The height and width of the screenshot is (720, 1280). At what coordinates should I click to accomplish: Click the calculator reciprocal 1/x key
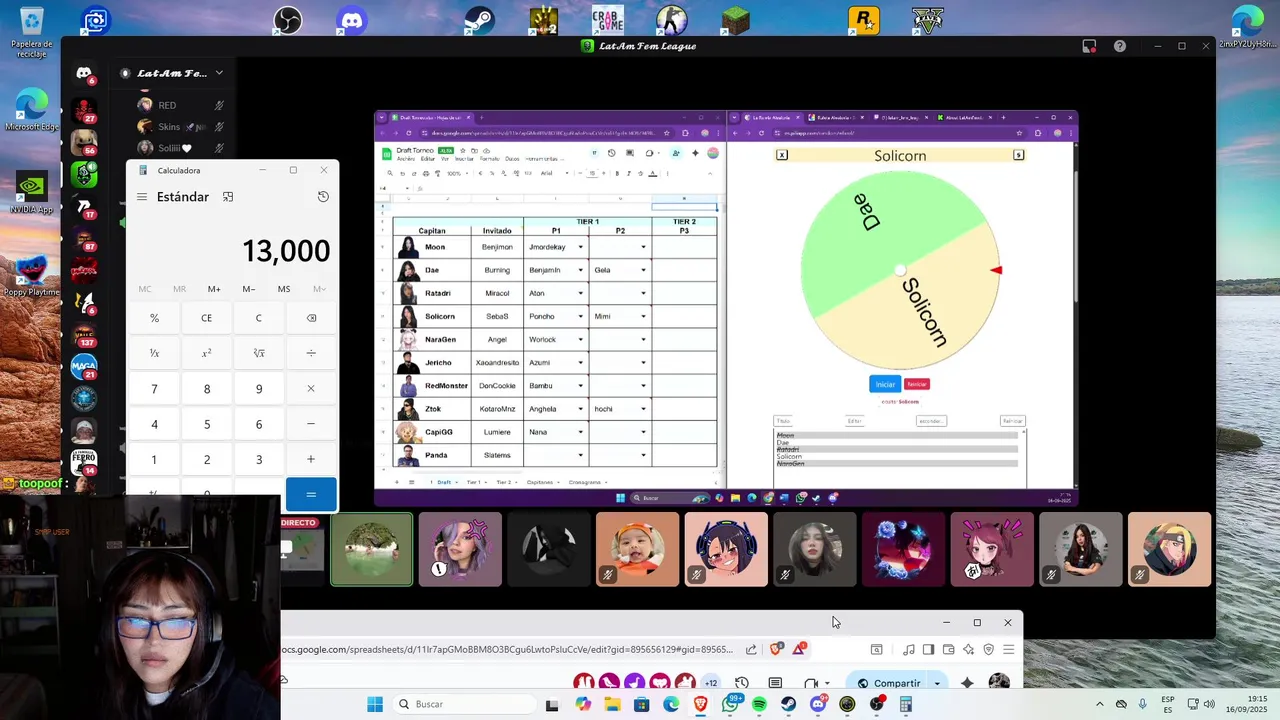click(x=154, y=353)
